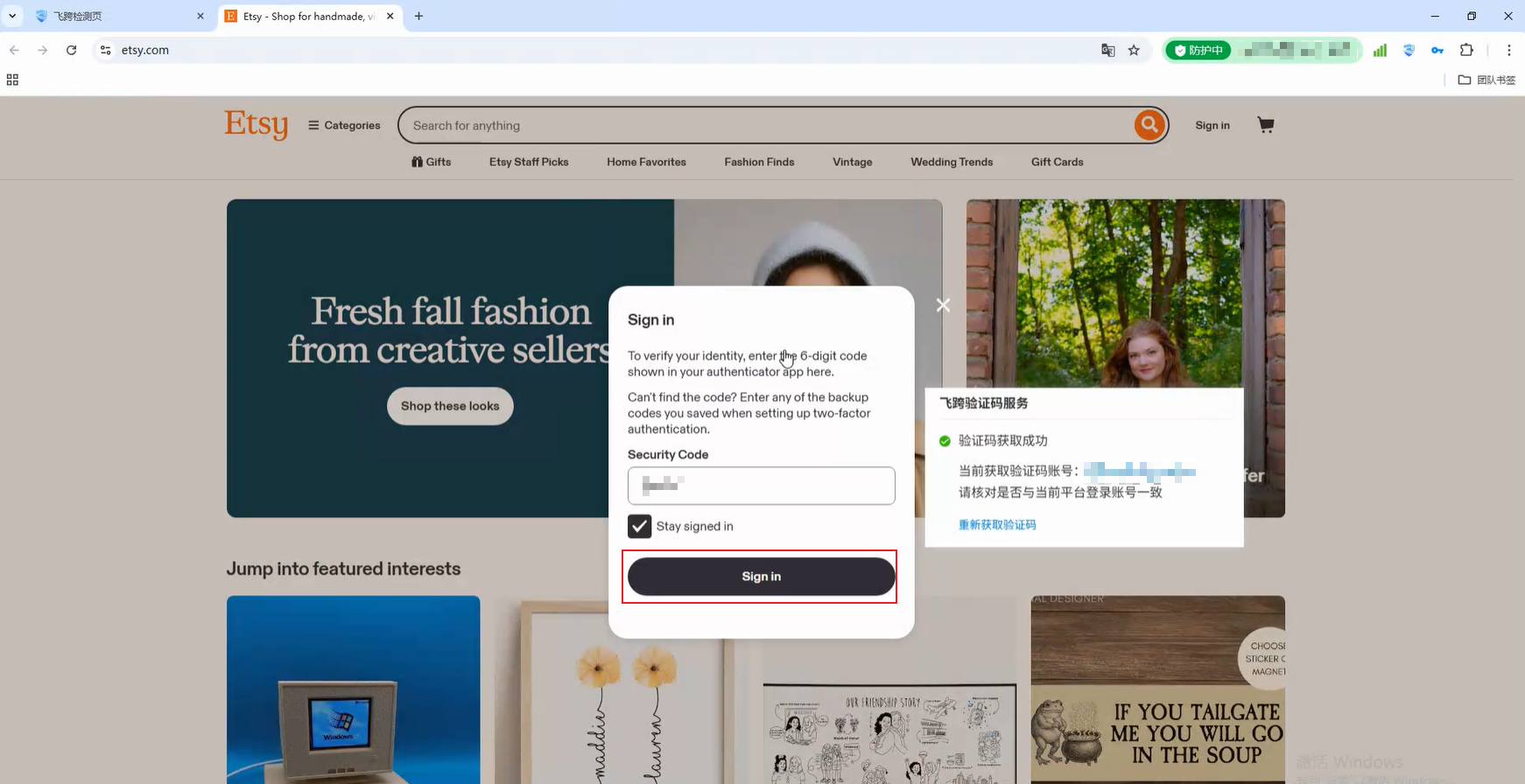Click the Etsy logo

tap(256, 124)
